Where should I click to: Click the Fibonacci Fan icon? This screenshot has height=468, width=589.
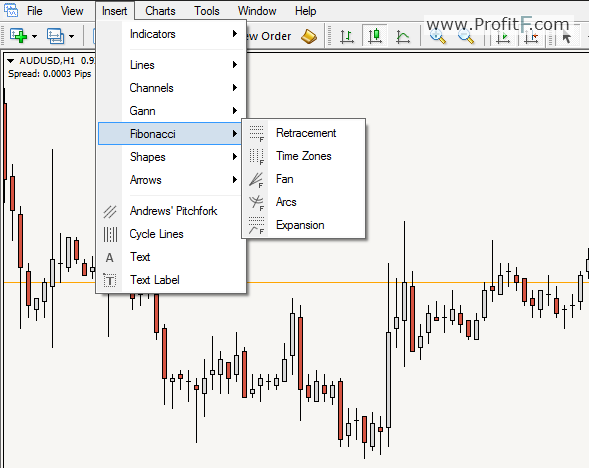tap(257, 180)
